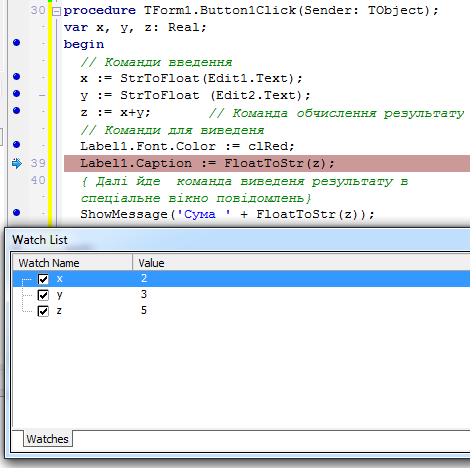This screenshot has width=470, height=468.
Task: Click gutter dot next to y := StrToFloat line
Action: (16, 93)
